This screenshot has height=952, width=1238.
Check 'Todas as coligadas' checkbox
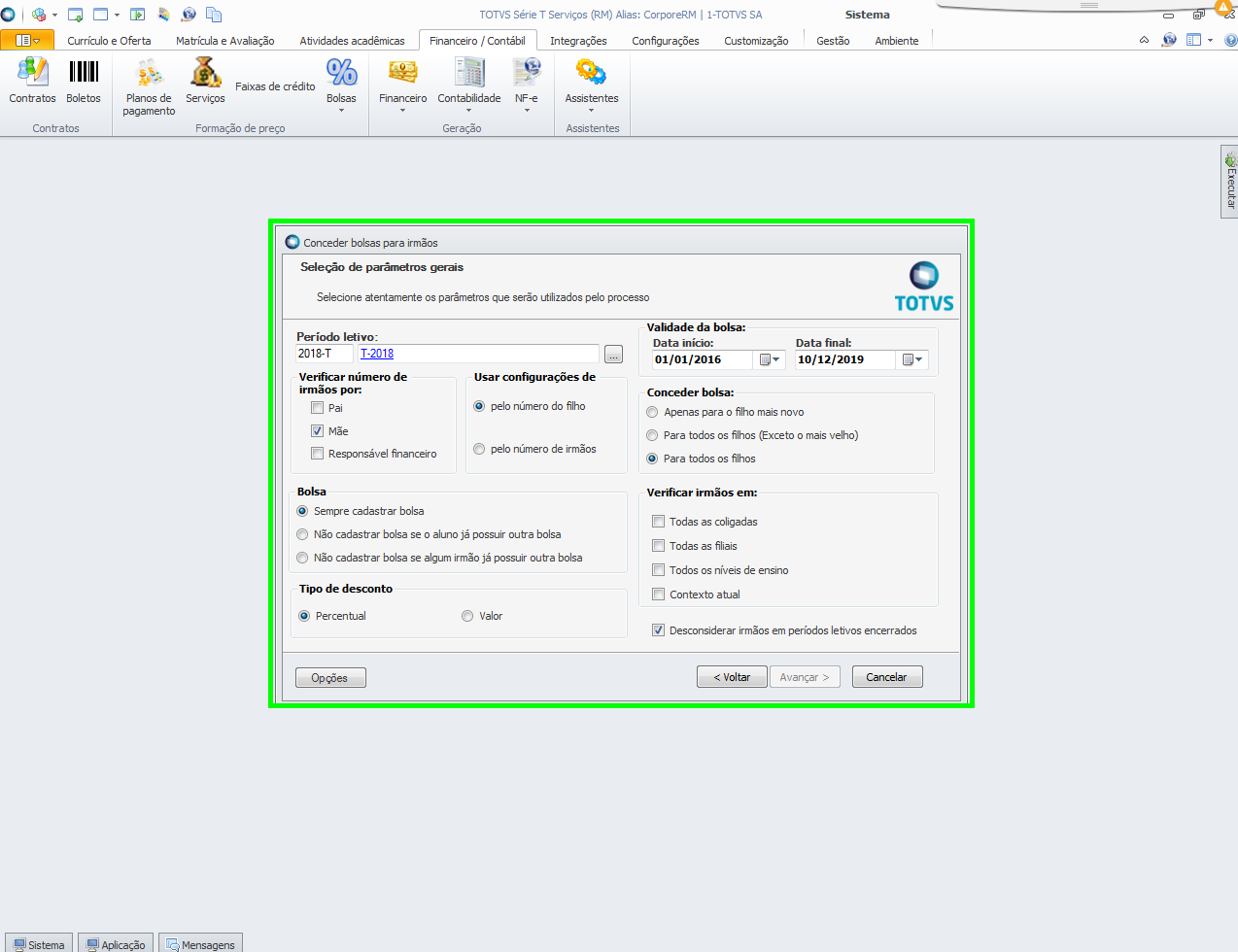[659, 522]
